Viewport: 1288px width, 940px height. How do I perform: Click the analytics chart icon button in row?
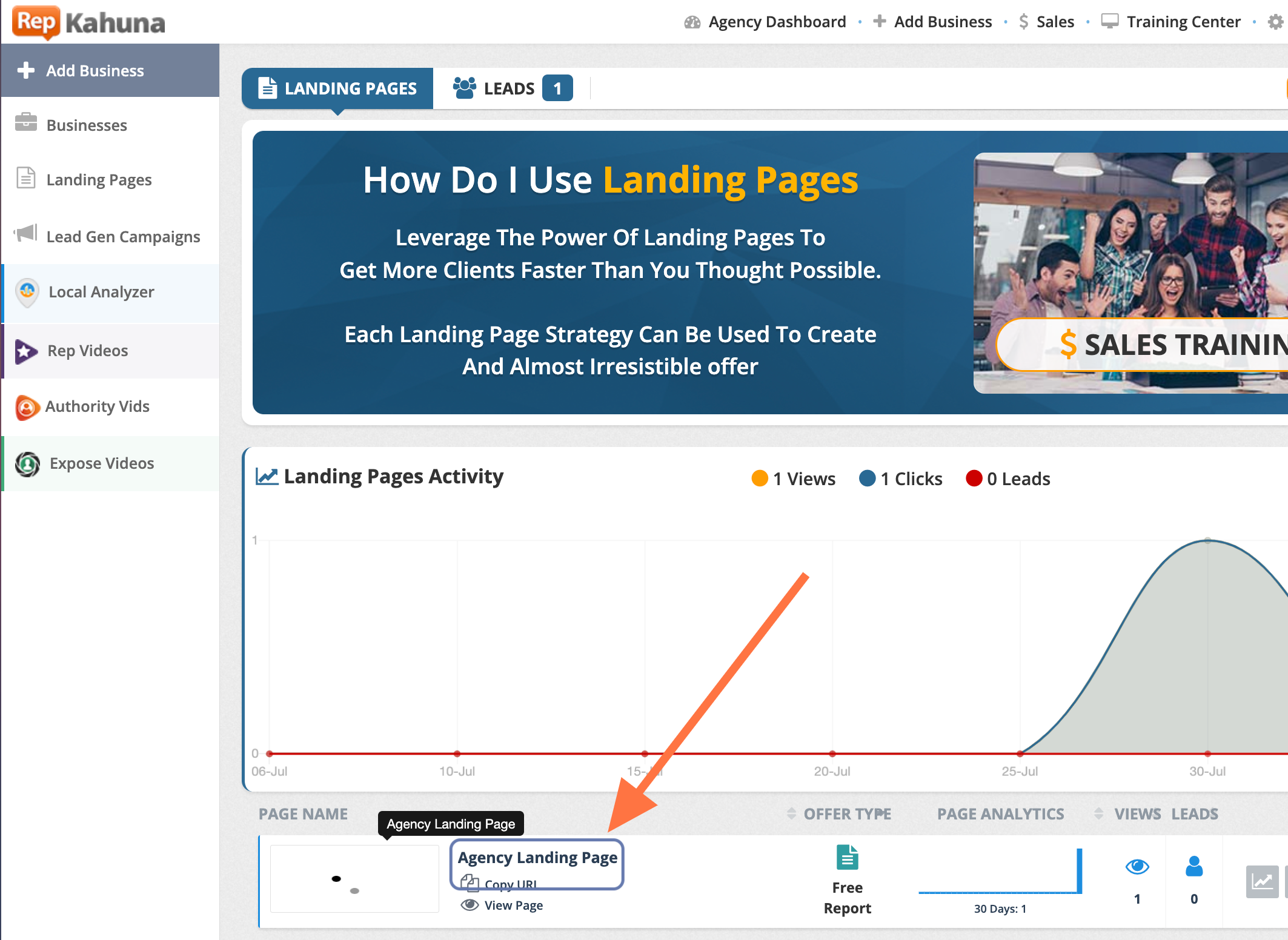point(1261,881)
